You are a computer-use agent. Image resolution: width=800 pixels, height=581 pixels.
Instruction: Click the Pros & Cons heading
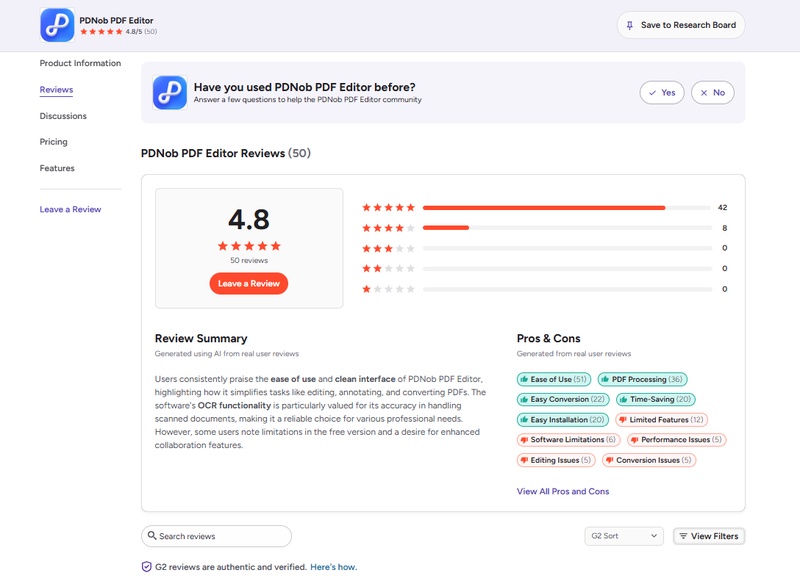coord(548,339)
